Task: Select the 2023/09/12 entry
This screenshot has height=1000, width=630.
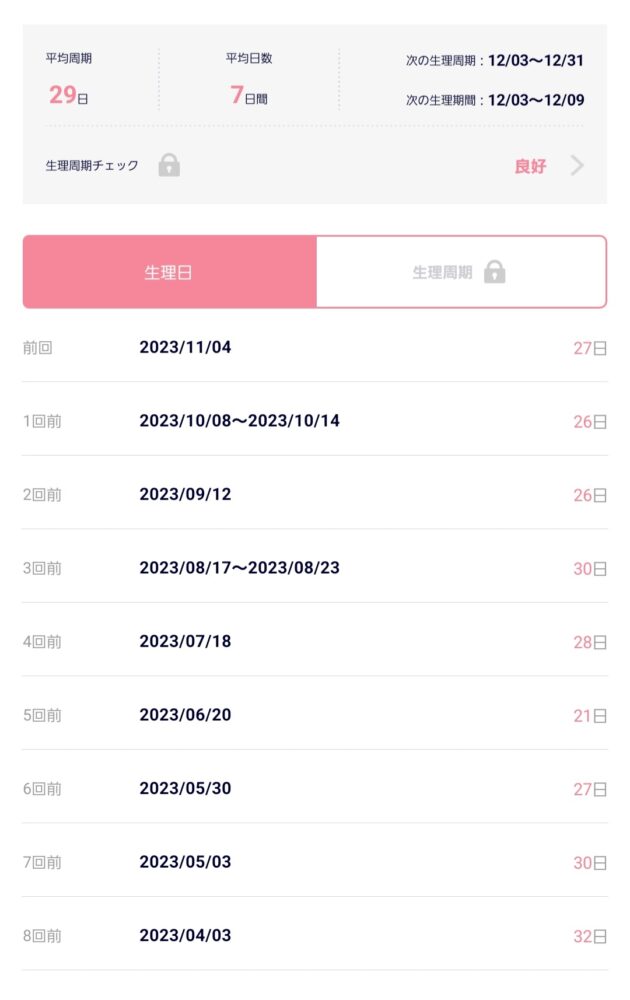Action: coord(315,494)
